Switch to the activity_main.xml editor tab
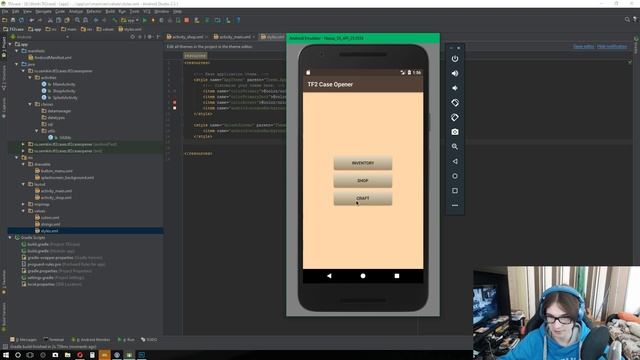The height and width of the screenshot is (360, 640). 235,37
